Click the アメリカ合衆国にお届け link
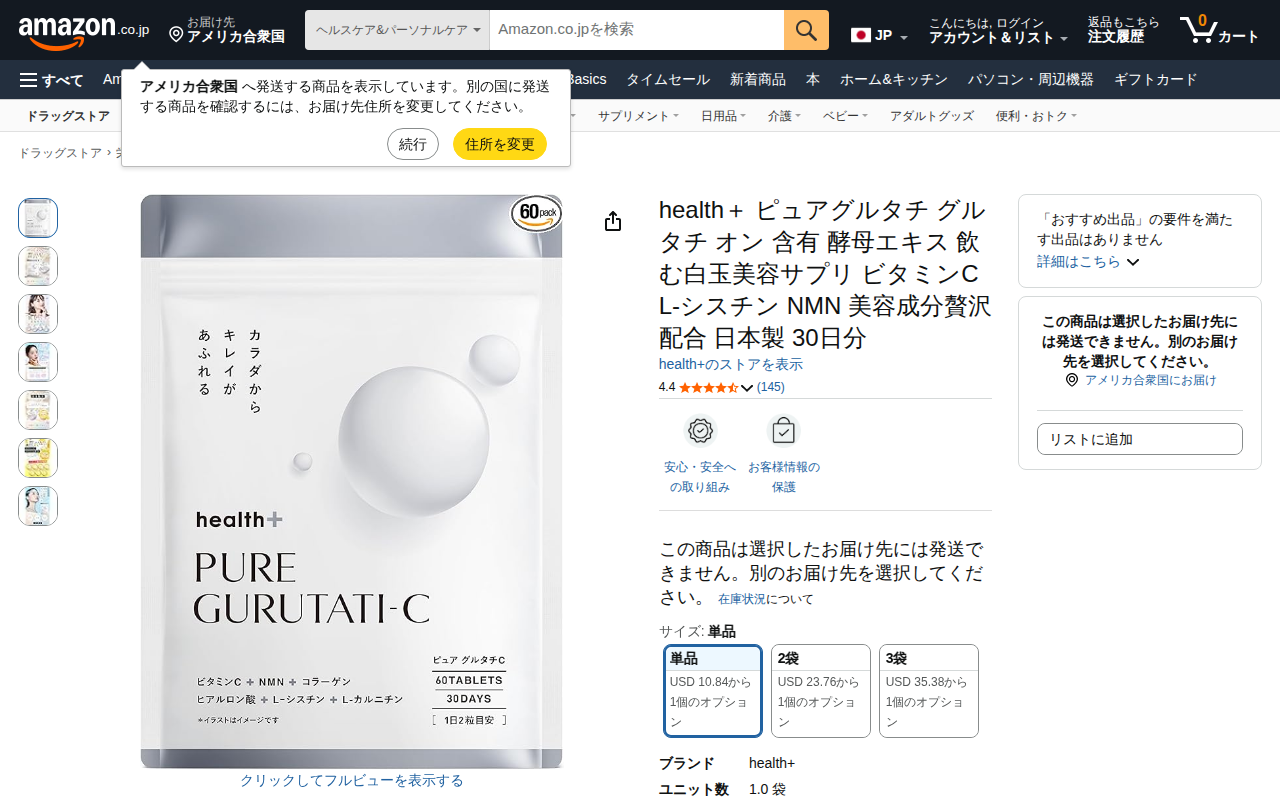Viewport: 1280px width, 800px height. 1151,380
